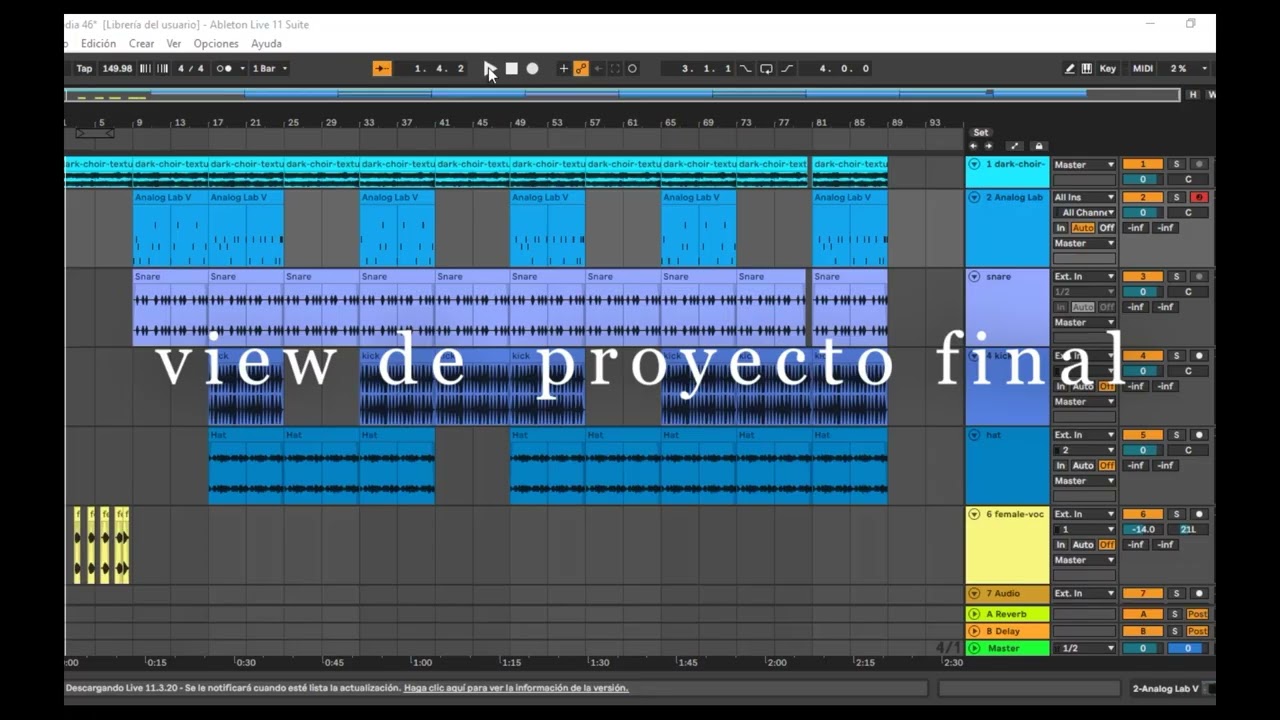Toggle the Loop switch icon
This screenshot has height=720, width=1280.
point(766,68)
